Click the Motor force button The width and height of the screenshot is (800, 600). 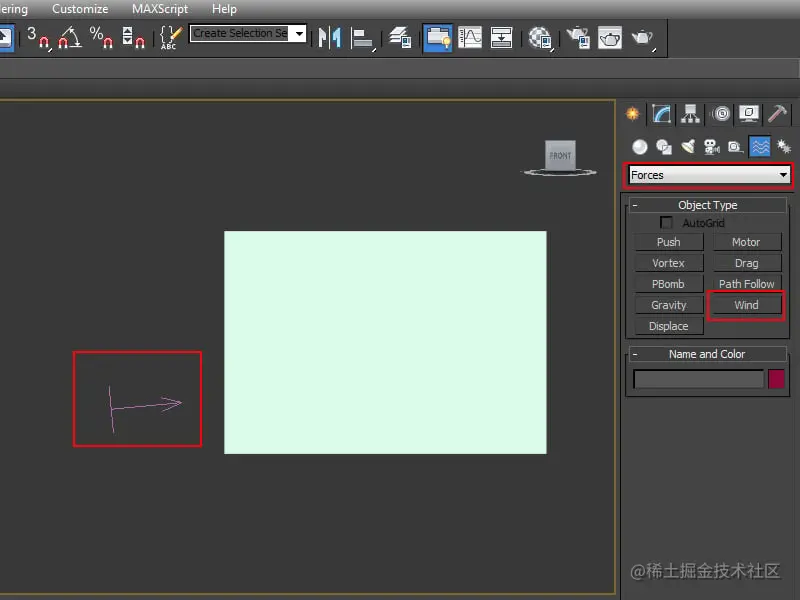(746, 242)
